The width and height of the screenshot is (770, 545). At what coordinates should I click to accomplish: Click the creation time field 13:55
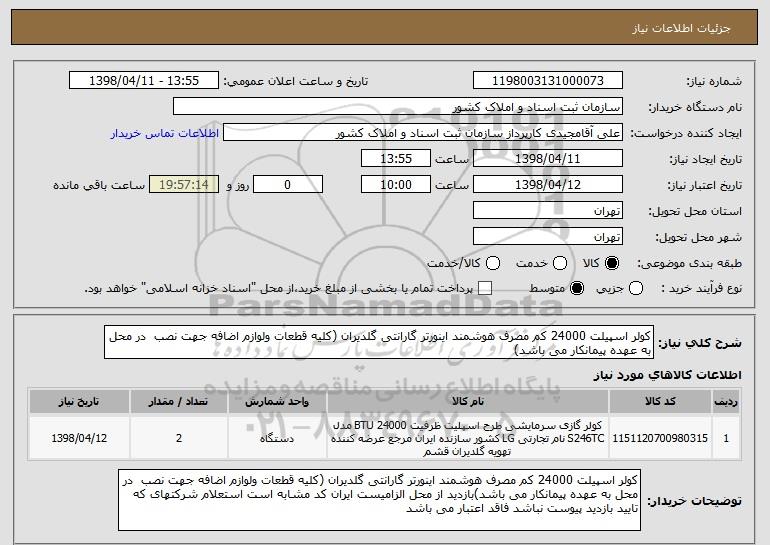[x=396, y=159]
